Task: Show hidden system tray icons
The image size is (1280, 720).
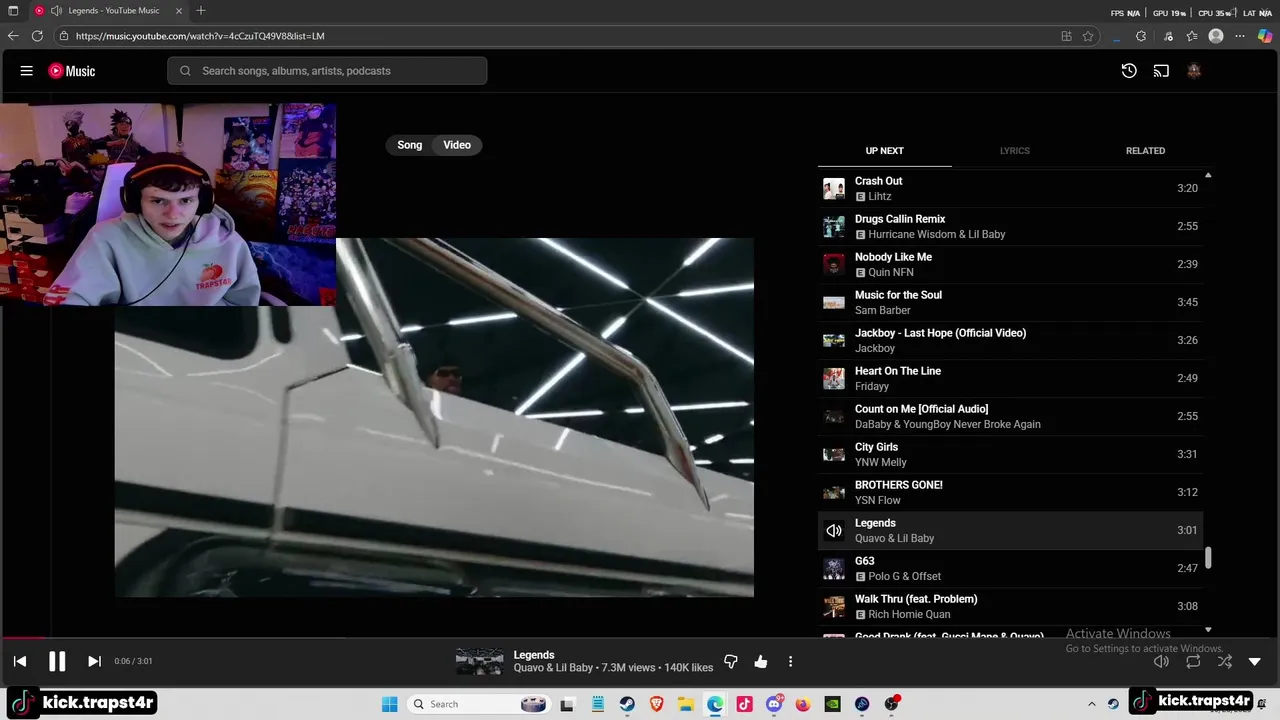Action: 1091,704
